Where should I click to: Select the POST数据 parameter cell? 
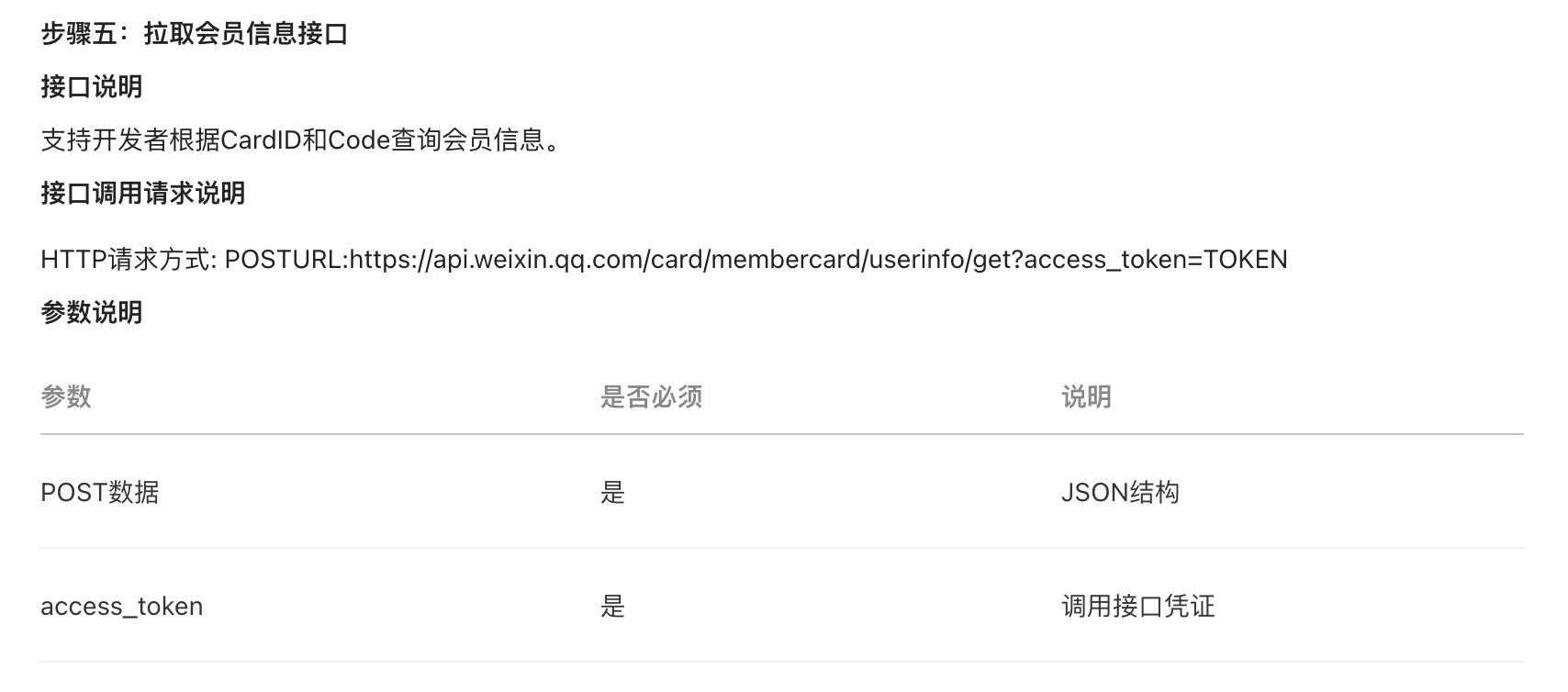pos(100,493)
